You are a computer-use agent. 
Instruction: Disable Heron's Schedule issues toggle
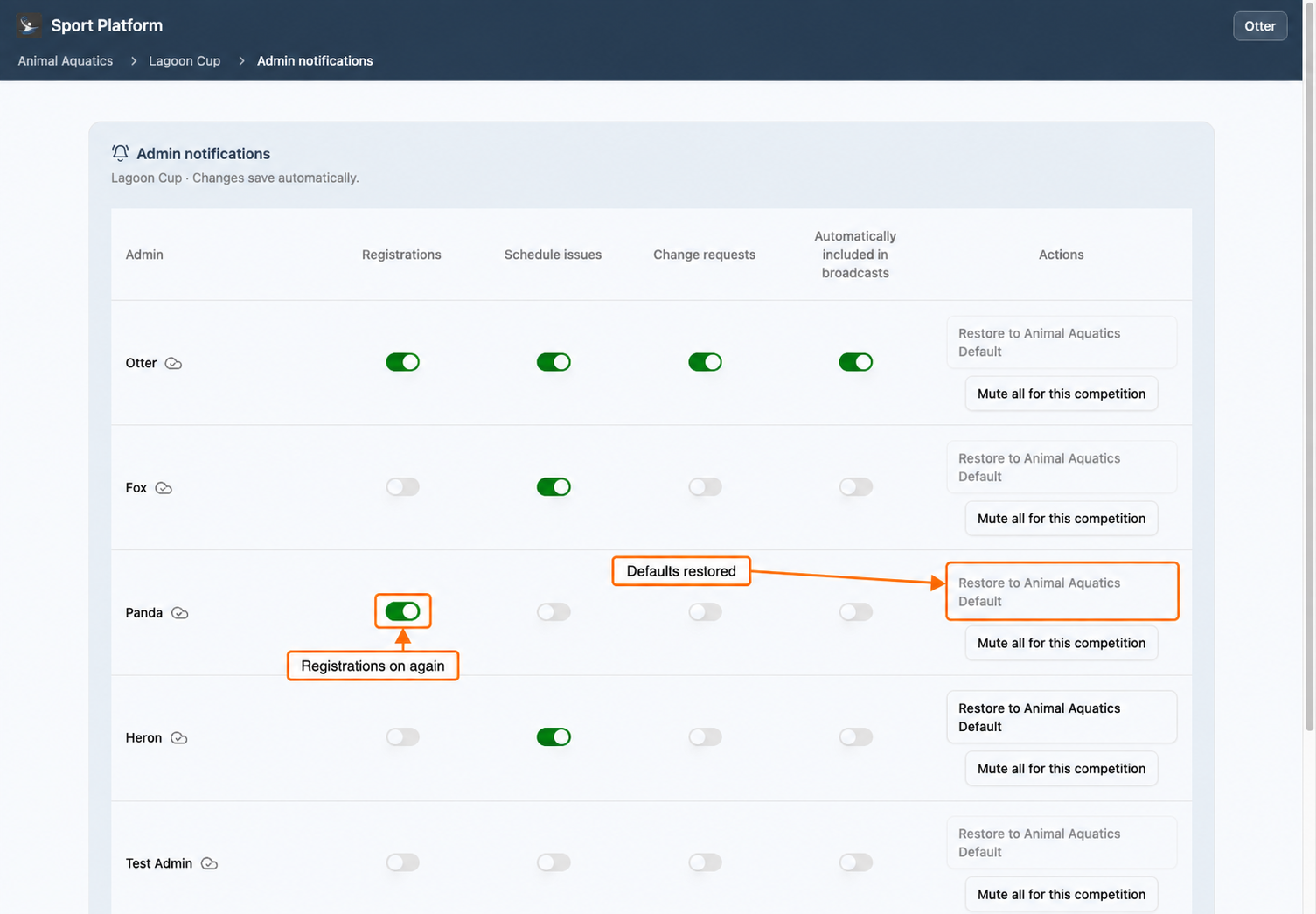click(554, 737)
